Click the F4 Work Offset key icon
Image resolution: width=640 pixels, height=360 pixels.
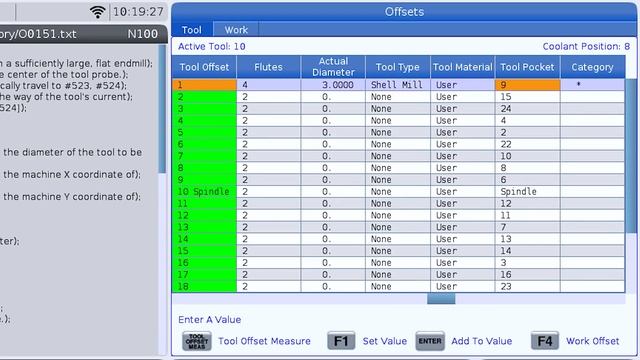(544, 341)
